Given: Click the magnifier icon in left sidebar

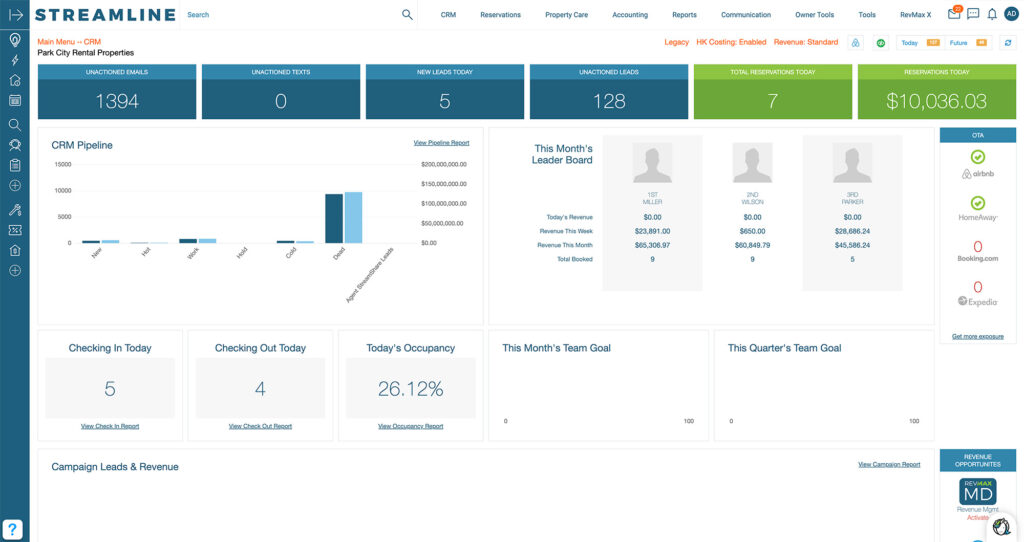Looking at the screenshot, I should point(15,125).
